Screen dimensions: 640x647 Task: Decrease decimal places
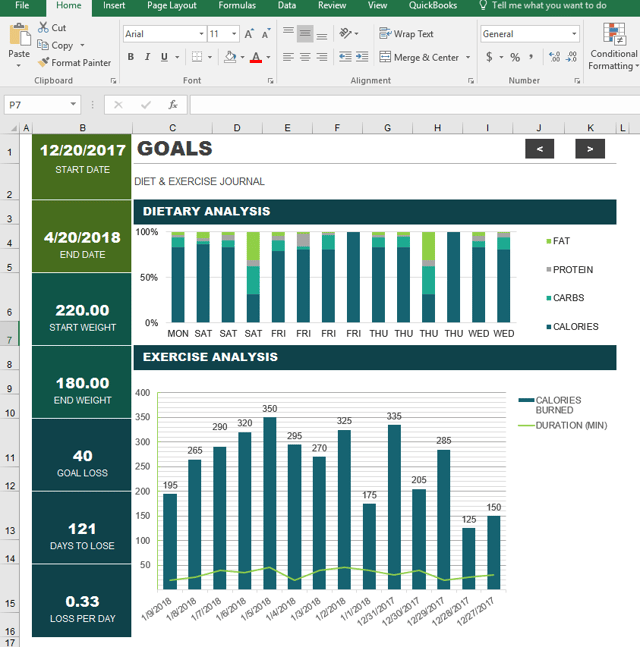coord(572,57)
